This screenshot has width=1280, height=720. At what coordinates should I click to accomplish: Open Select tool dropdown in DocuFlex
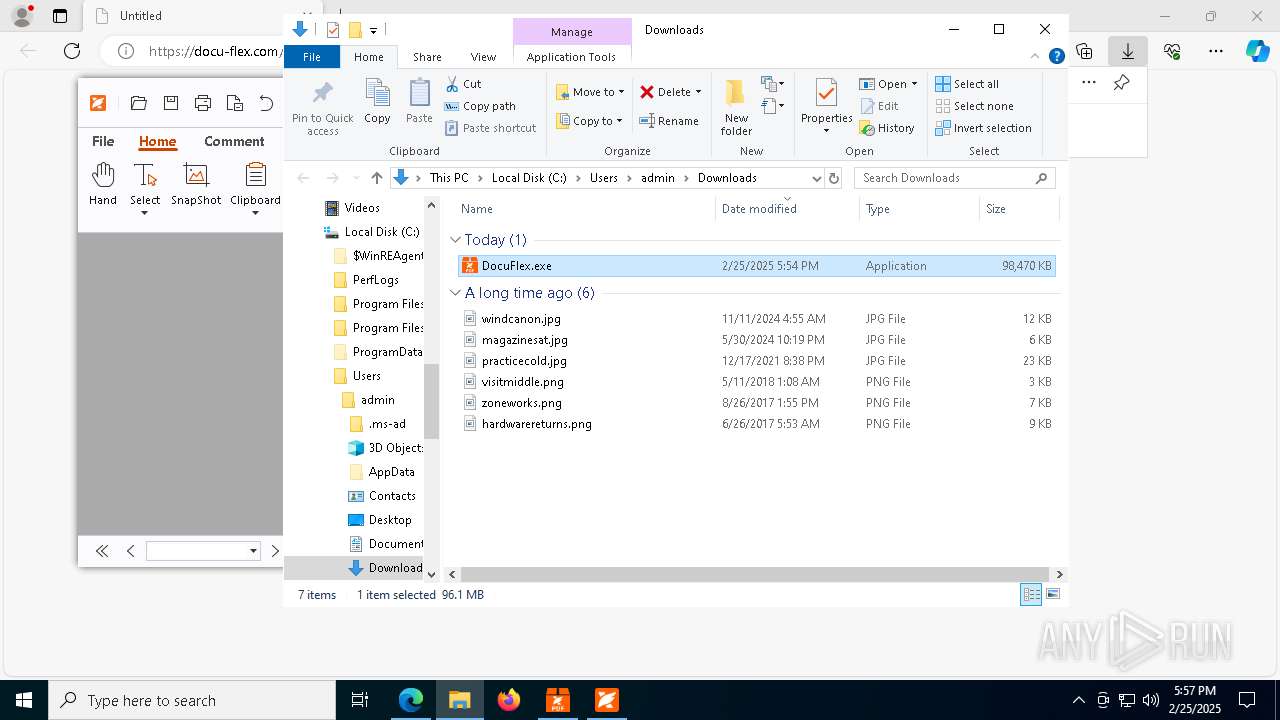144,213
